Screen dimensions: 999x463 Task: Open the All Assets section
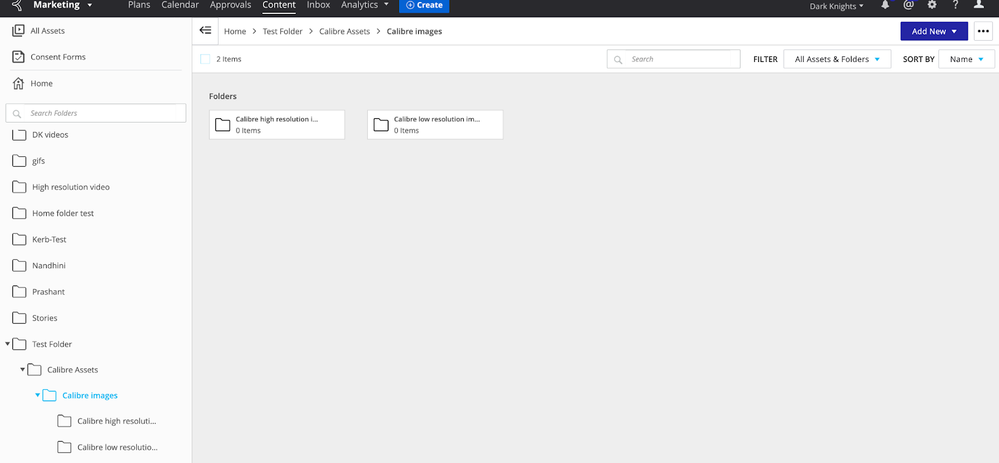47,31
